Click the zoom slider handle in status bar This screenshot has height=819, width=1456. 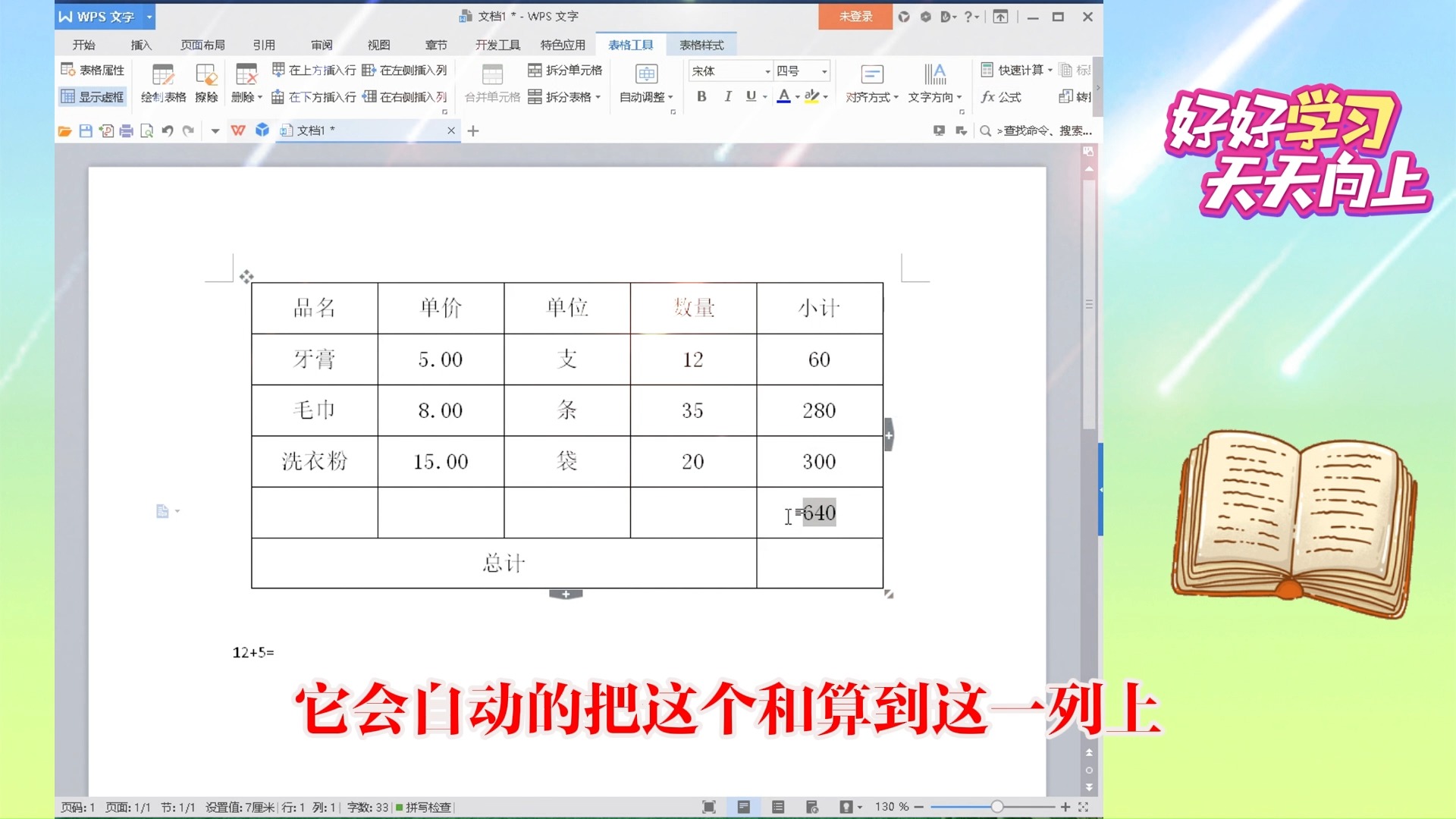[997, 807]
